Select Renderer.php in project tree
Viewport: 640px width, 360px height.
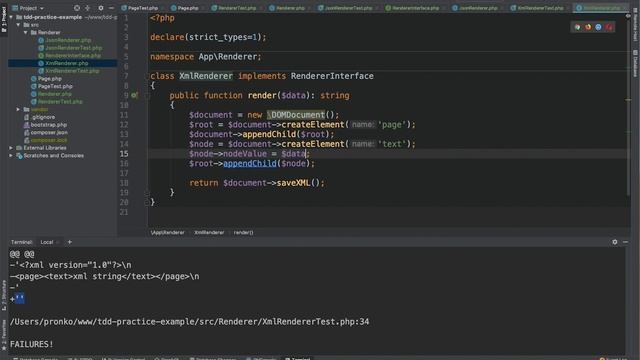point(54,94)
